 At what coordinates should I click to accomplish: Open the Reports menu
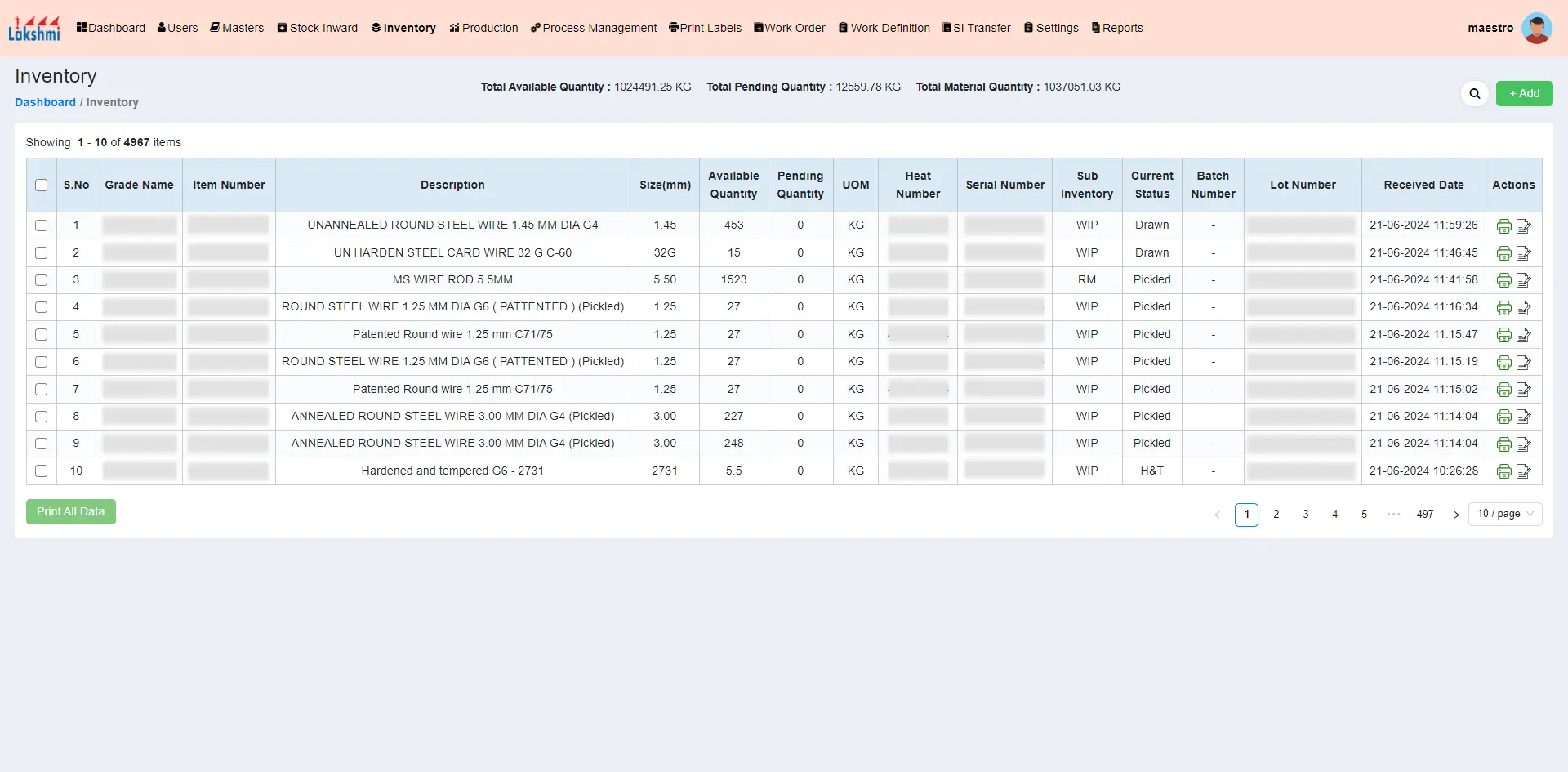tap(1117, 28)
